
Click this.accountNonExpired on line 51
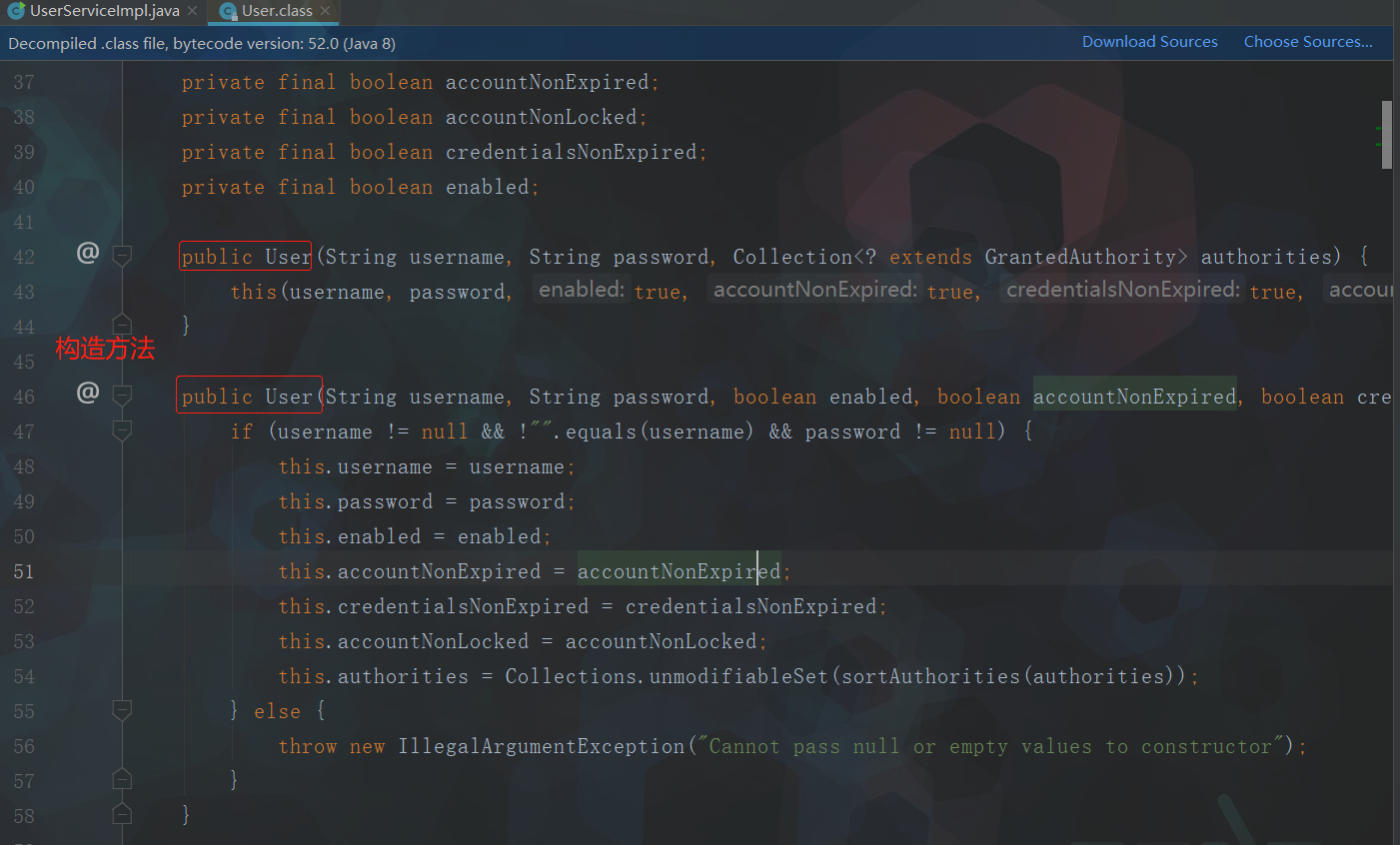click(x=409, y=571)
